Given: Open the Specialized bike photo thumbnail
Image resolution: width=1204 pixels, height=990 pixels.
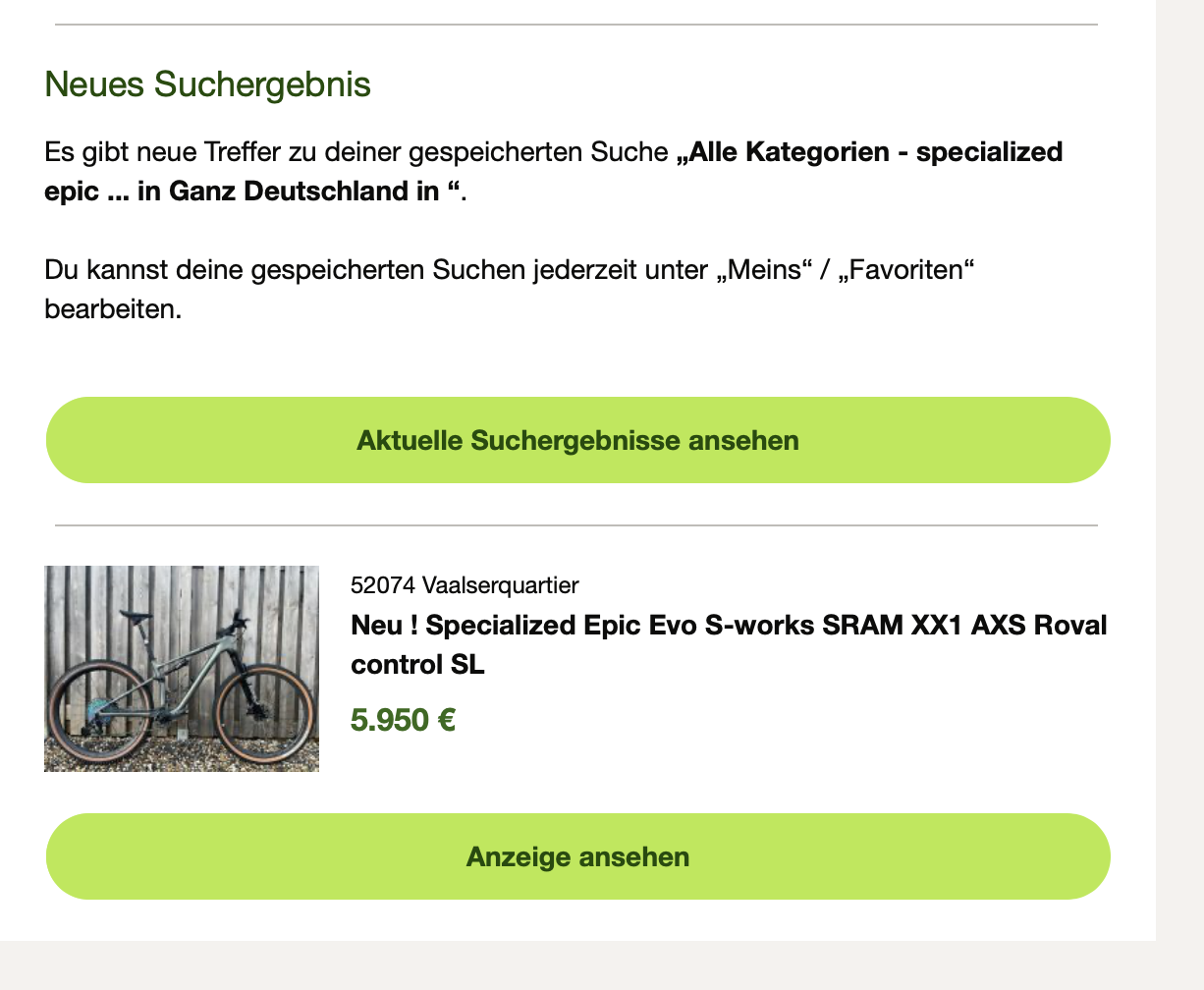Looking at the screenshot, I should (x=182, y=668).
